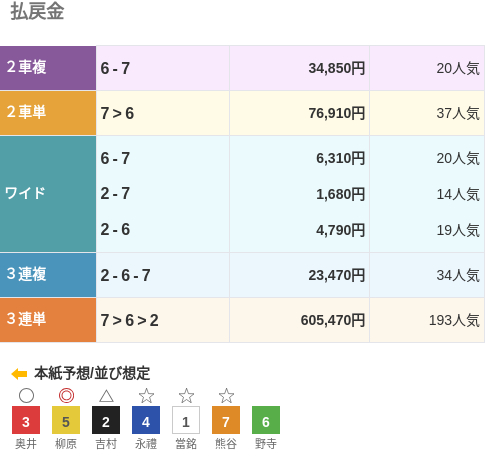This screenshot has width=485, height=468.
Task: Click the 34,850円 payout for 6-7
Action: point(337,68)
